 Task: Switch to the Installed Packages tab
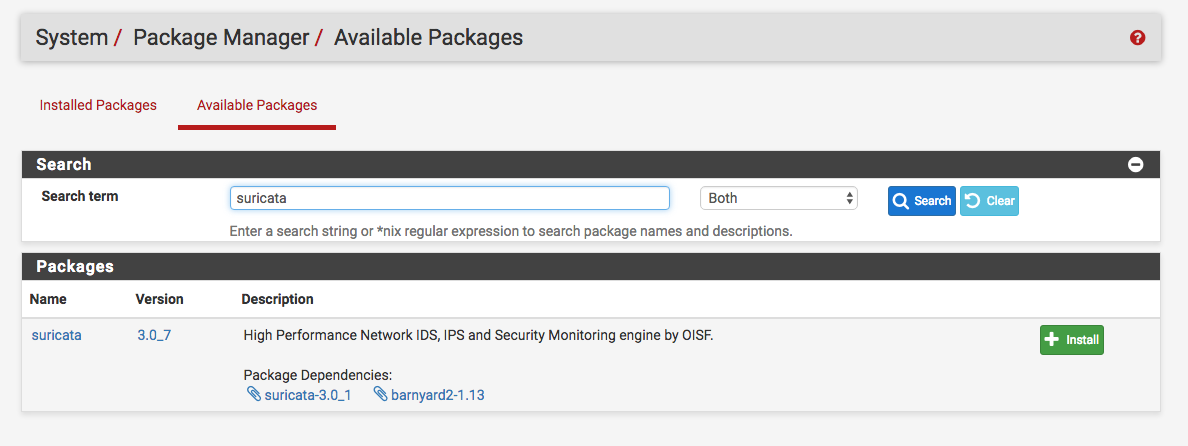pos(98,105)
